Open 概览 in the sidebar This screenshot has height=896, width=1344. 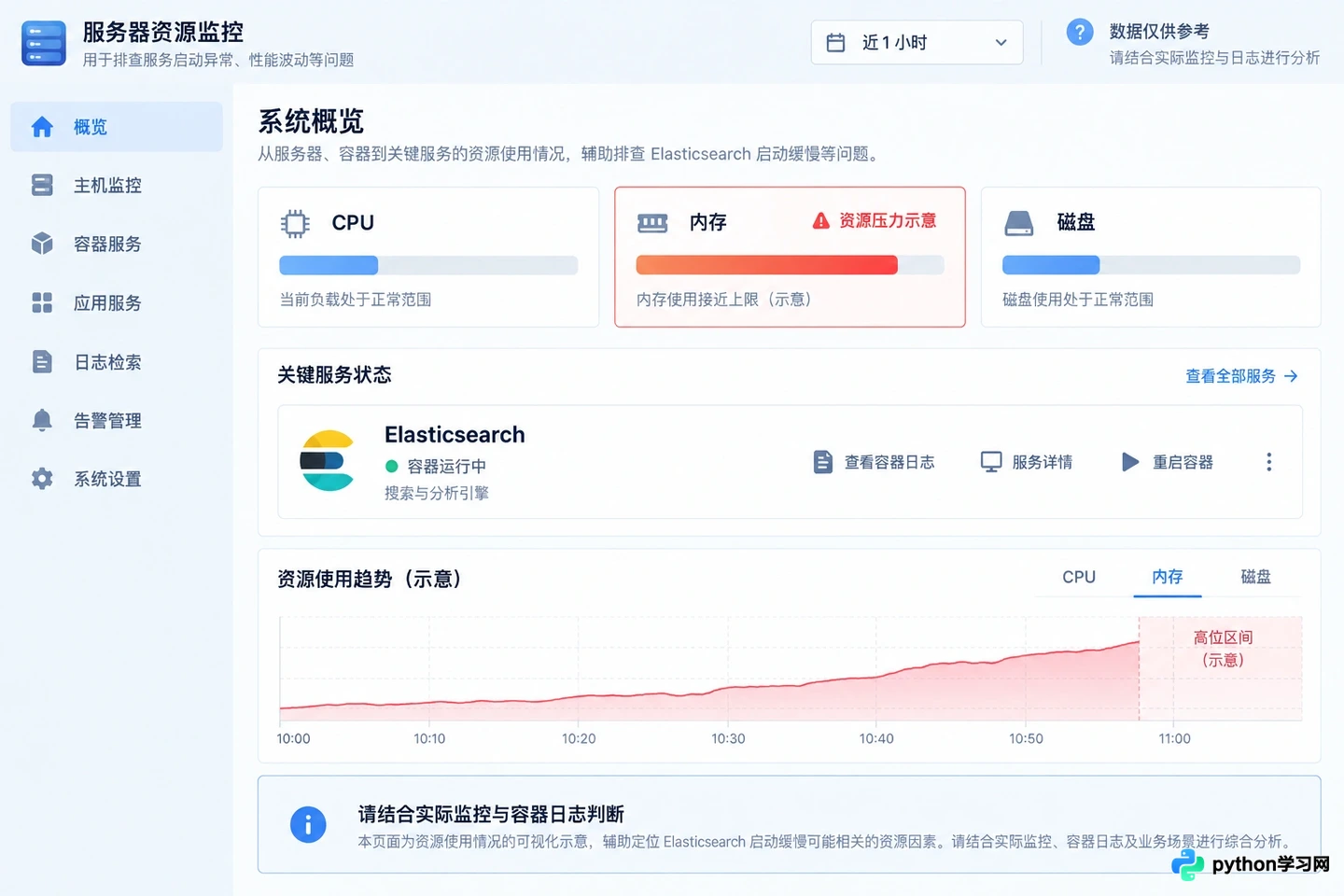[x=117, y=127]
